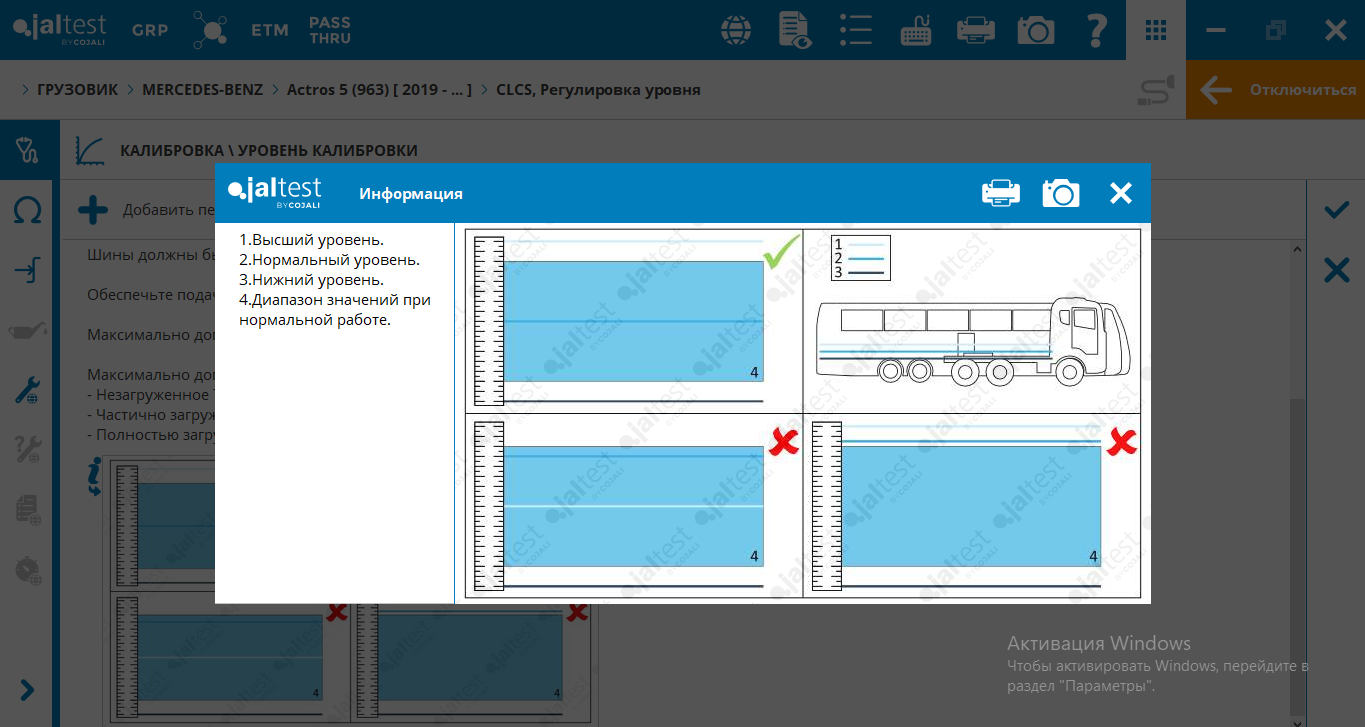Select the wrench with globe sidebar icon
Image resolution: width=1365 pixels, height=727 pixels.
pos(28,390)
